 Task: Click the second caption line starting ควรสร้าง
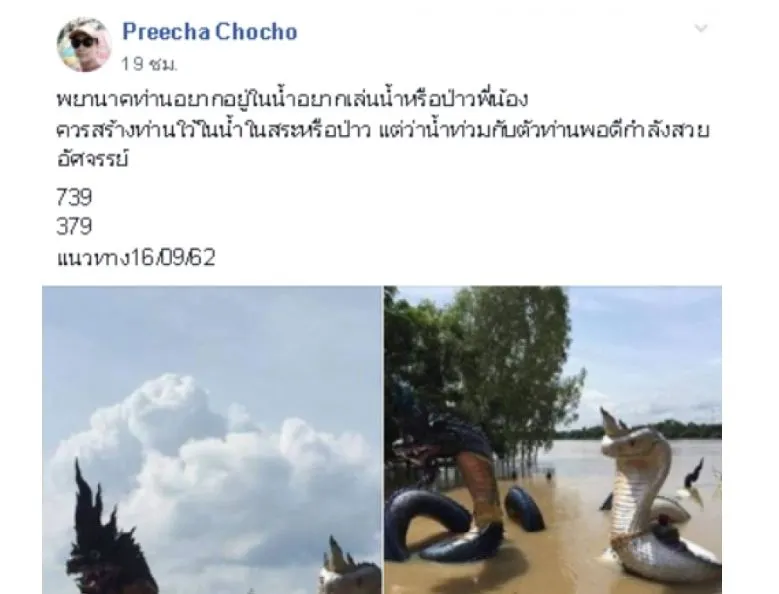(383, 130)
